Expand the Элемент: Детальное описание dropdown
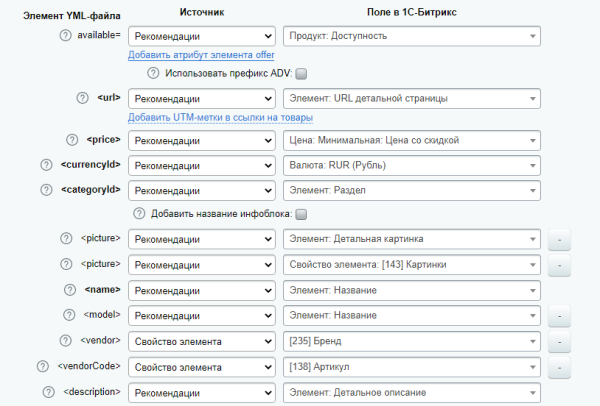The height and width of the screenshot is (406, 600). tap(412, 393)
